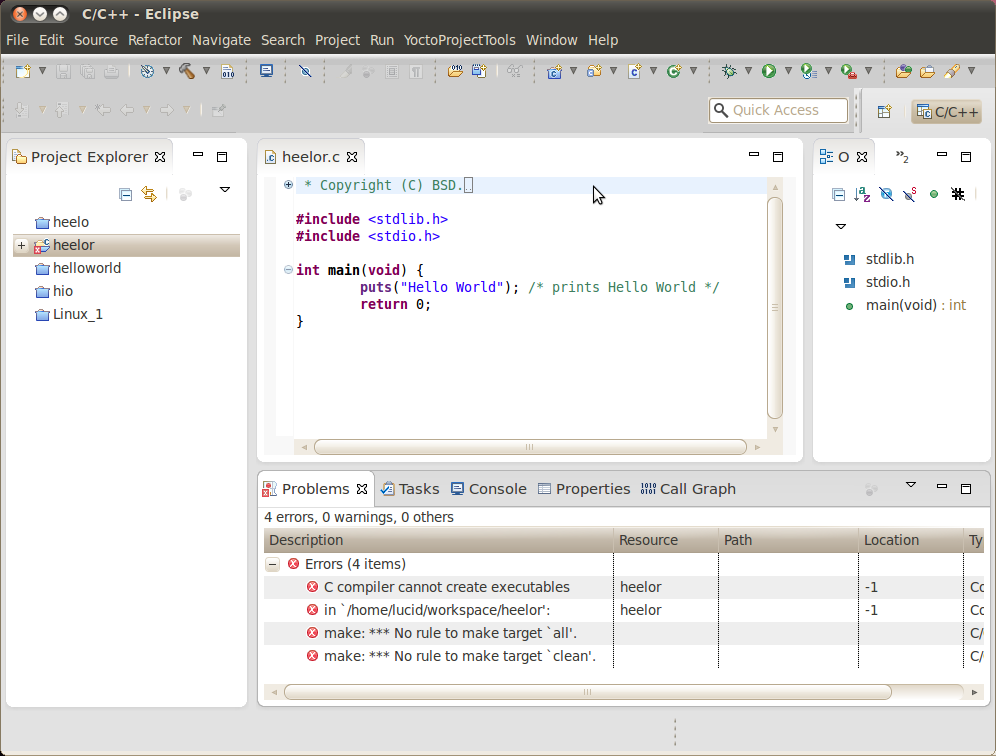
Task: Switch to the C/C++ perspective button
Action: (946, 113)
